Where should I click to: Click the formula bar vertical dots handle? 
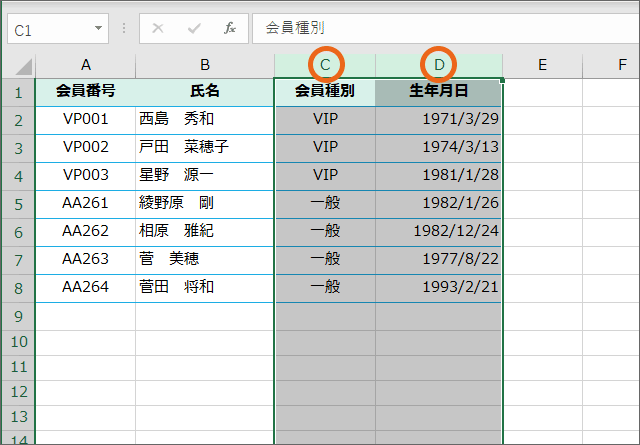click(x=124, y=28)
